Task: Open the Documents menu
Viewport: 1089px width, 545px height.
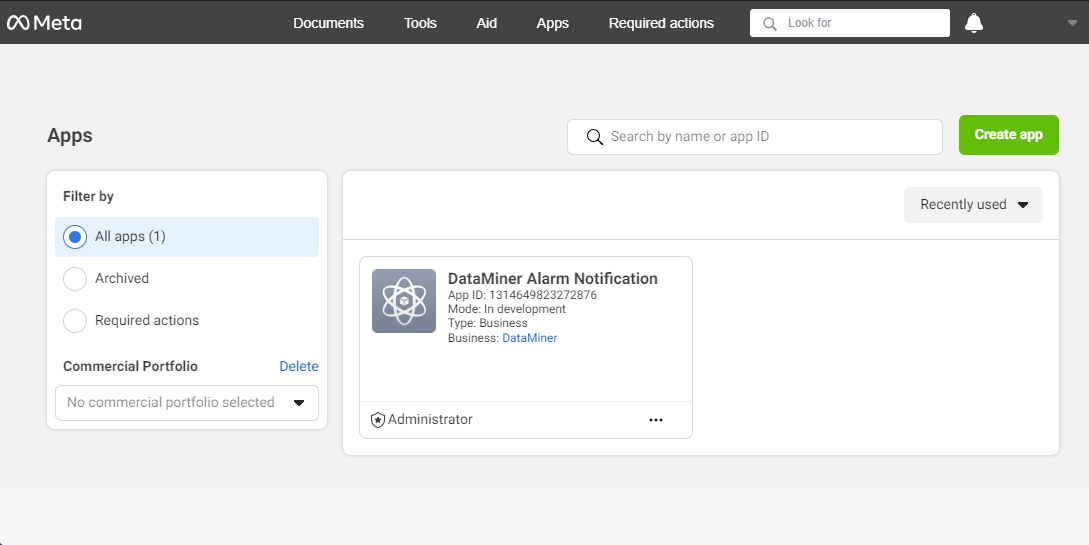Action: [329, 23]
